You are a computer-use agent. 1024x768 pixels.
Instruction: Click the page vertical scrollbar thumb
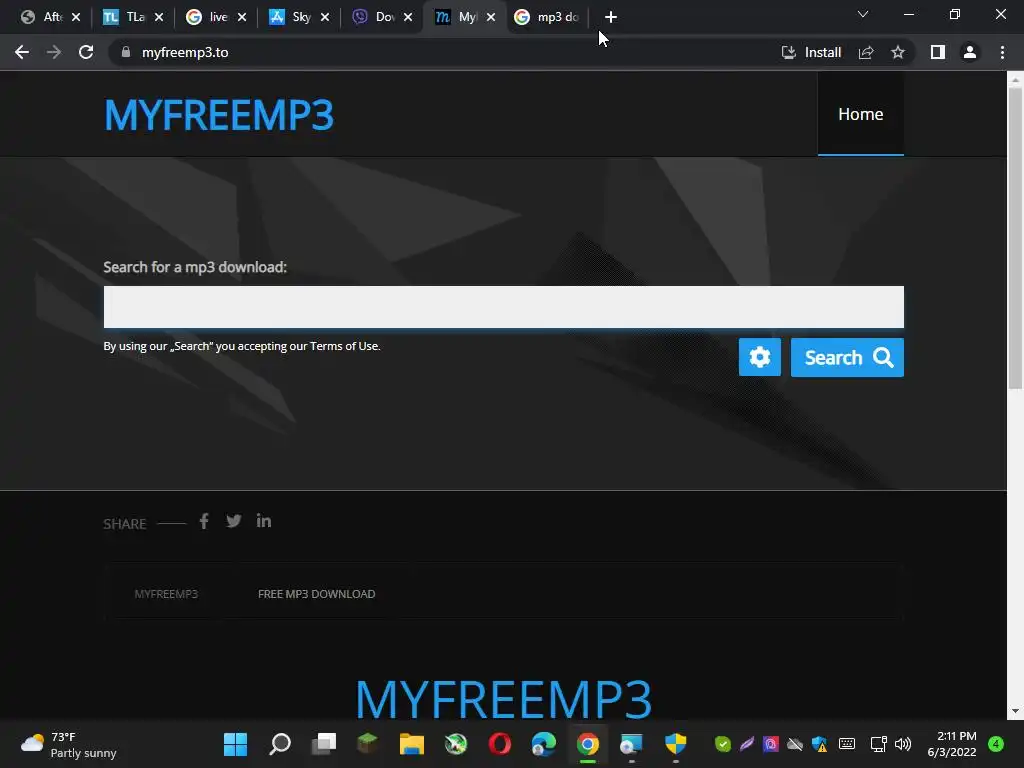(1015, 238)
